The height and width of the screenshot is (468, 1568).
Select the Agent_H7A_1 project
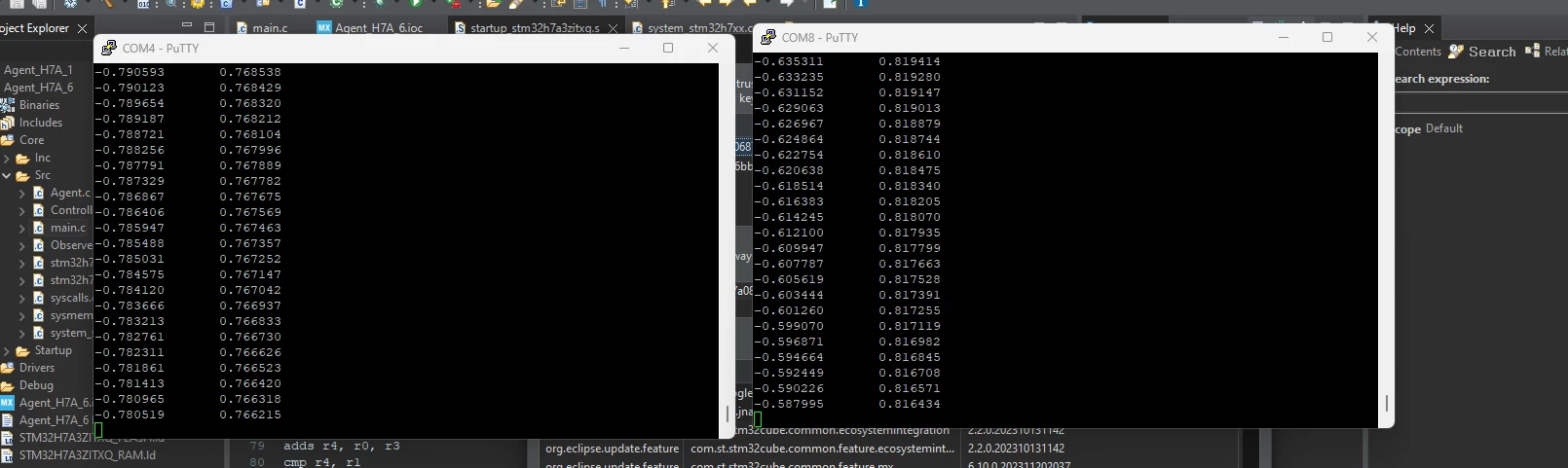(38, 70)
